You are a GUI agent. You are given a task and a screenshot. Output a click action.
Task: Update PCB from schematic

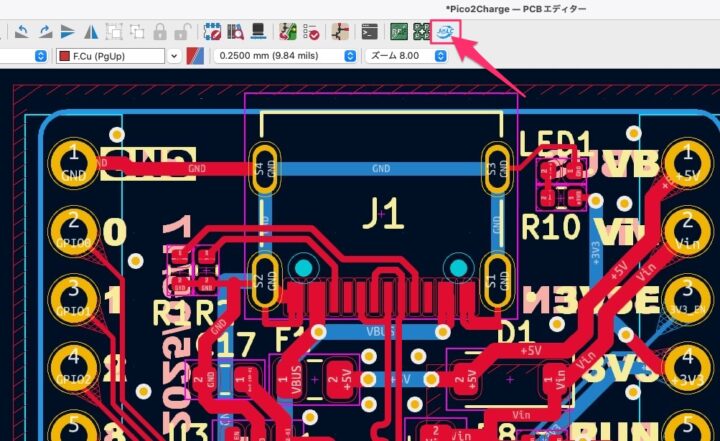click(288, 32)
